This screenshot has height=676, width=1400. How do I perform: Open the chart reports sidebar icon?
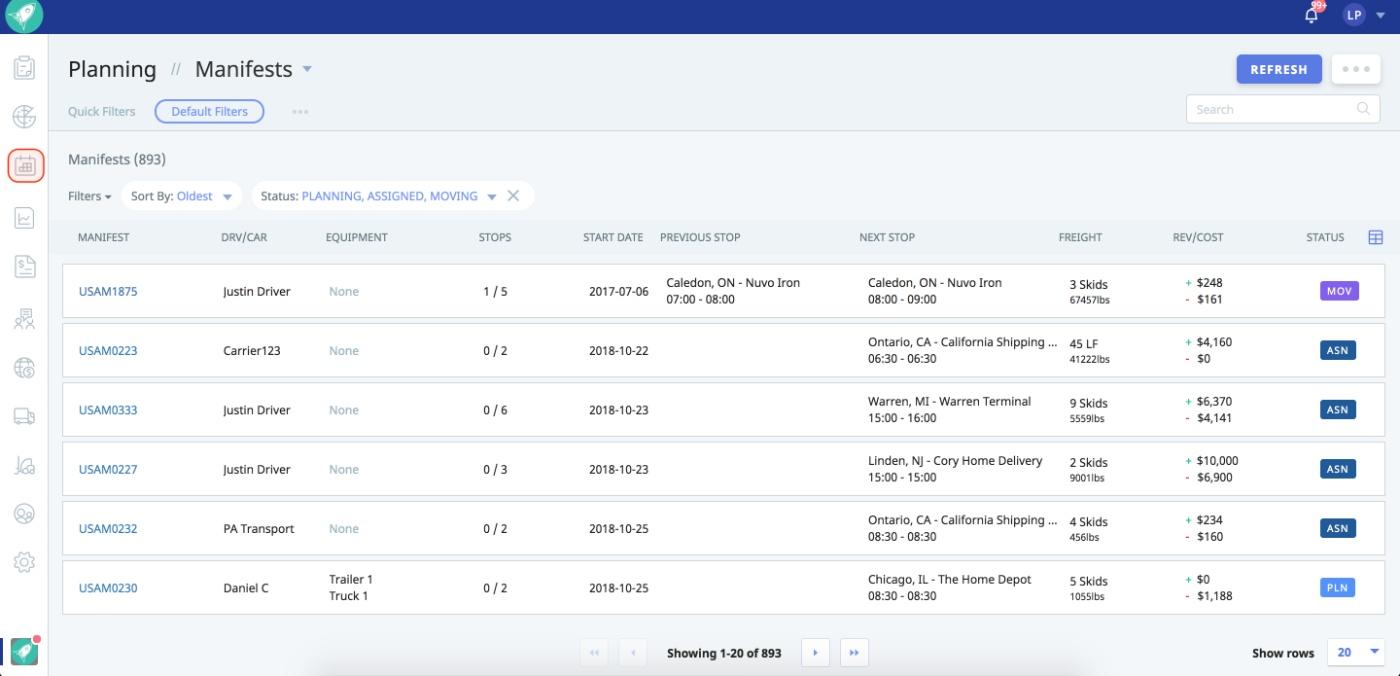24,217
